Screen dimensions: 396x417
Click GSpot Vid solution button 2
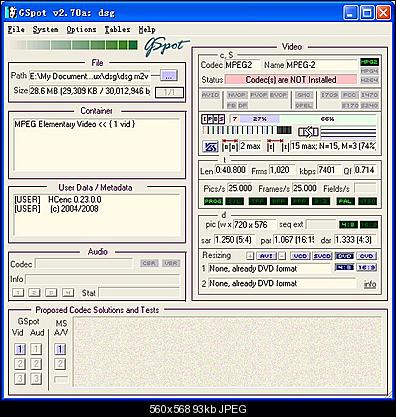20,364
